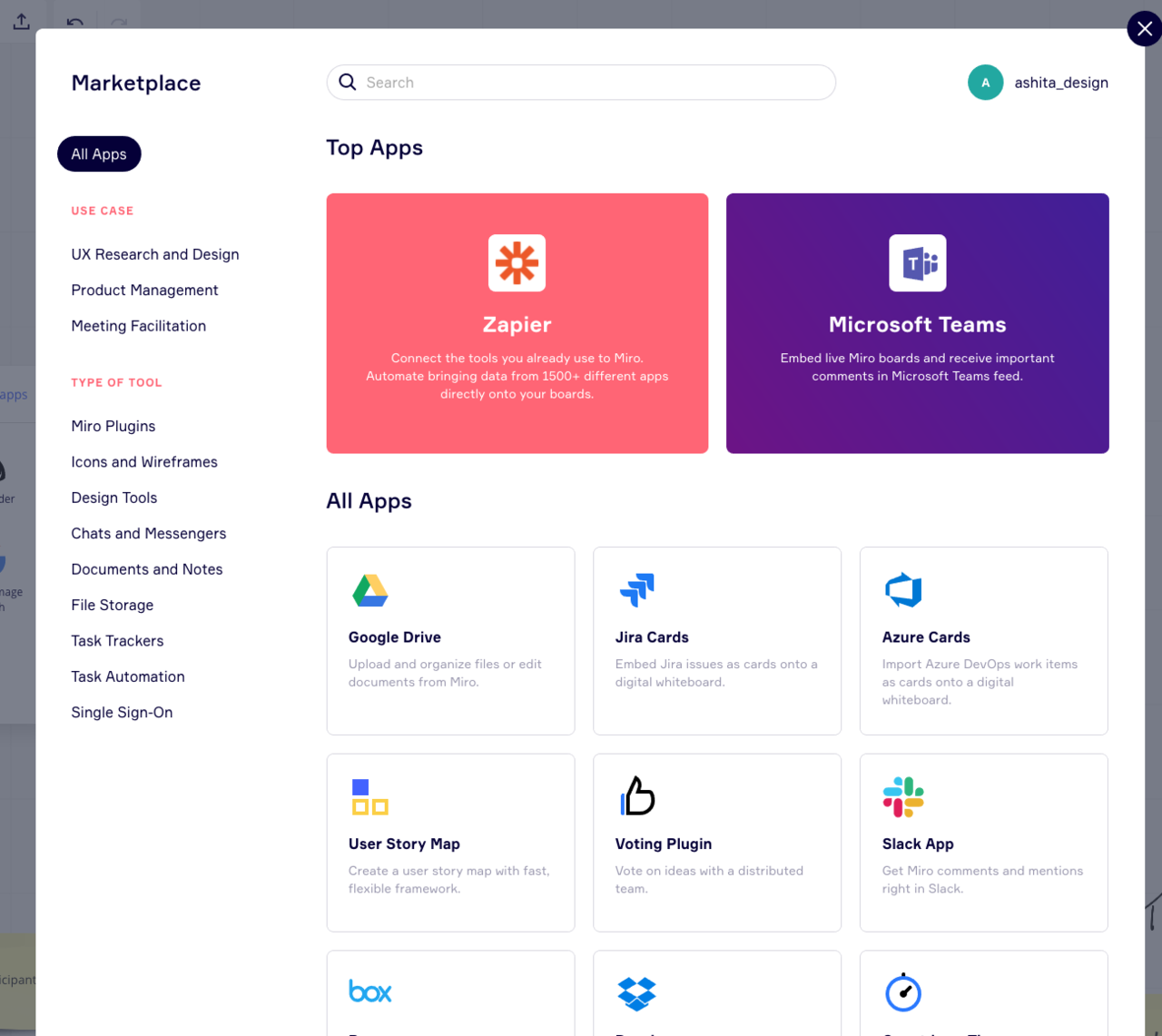The image size is (1162, 1036).
Task: Click the countdown timer app icon
Action: [x=903, y=992]
